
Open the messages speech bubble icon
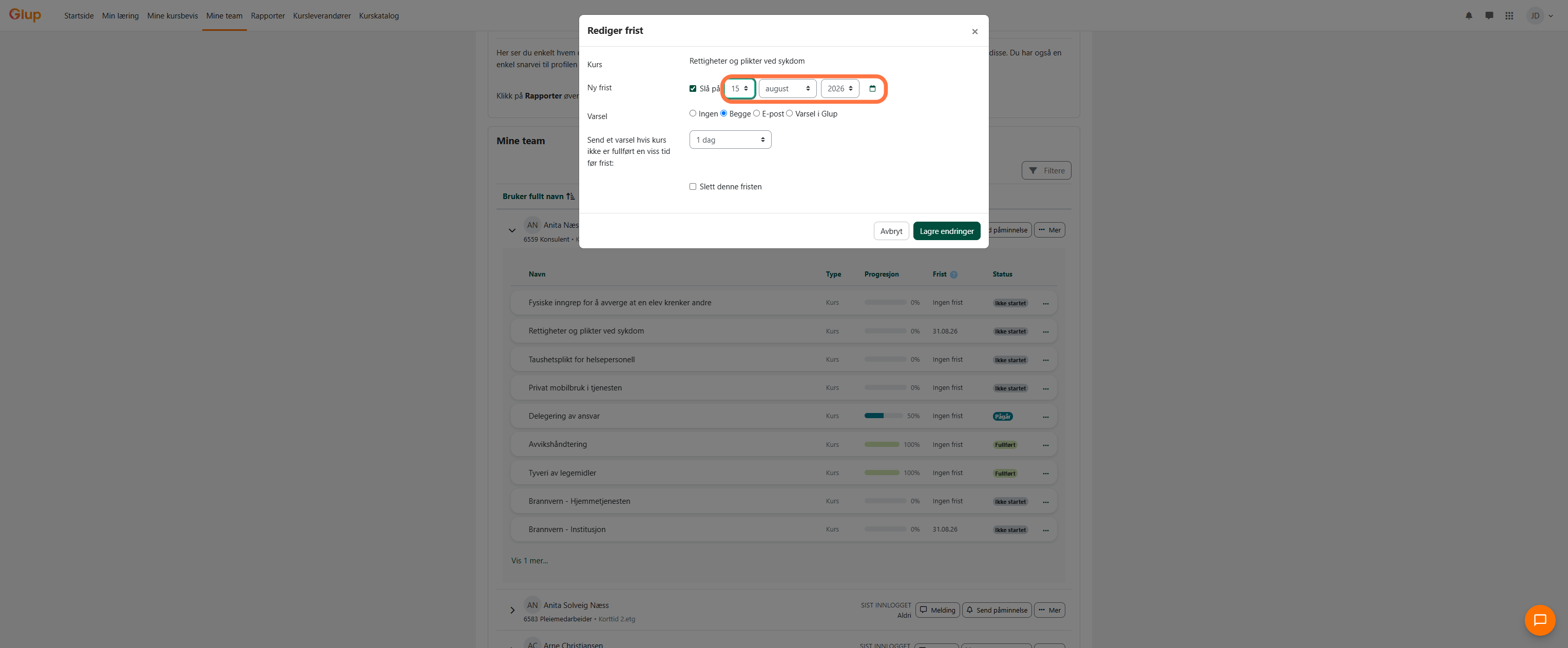click(x=1489, y=16)
